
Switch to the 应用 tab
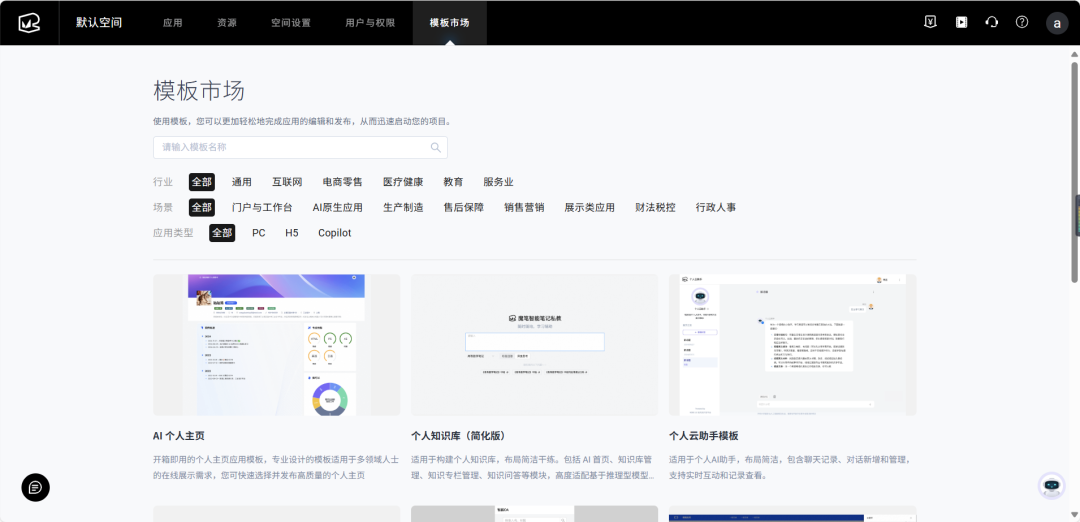tap(173, 22)
